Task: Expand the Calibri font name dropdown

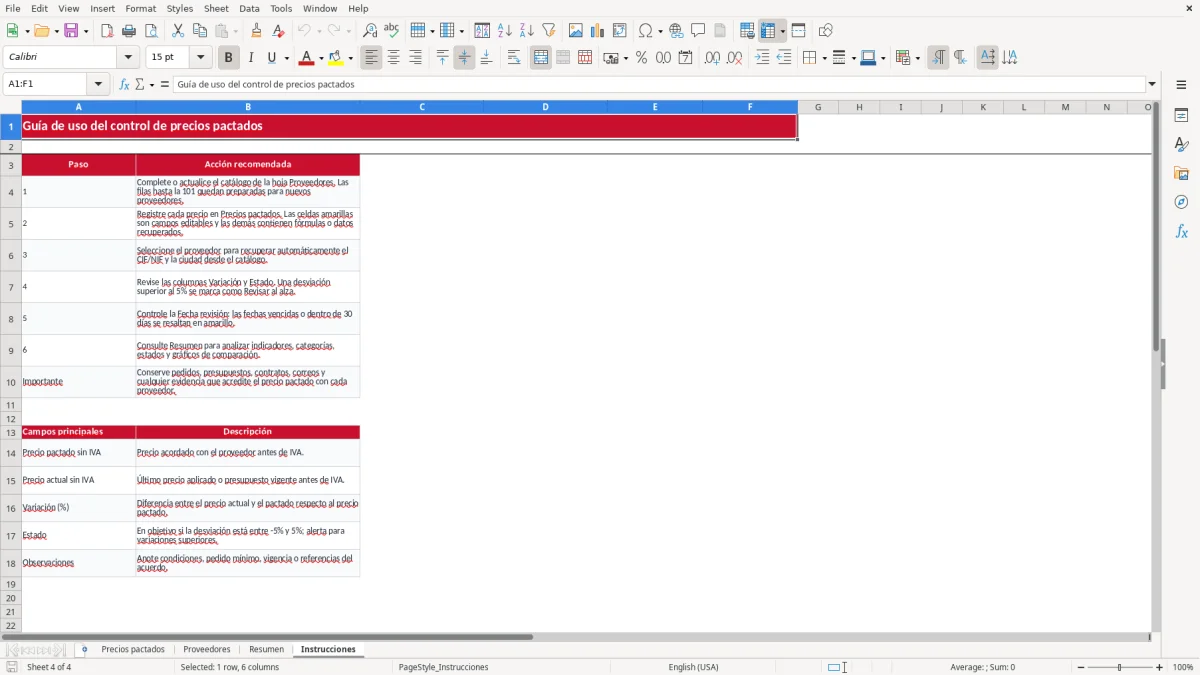Action: coord(127,58)
